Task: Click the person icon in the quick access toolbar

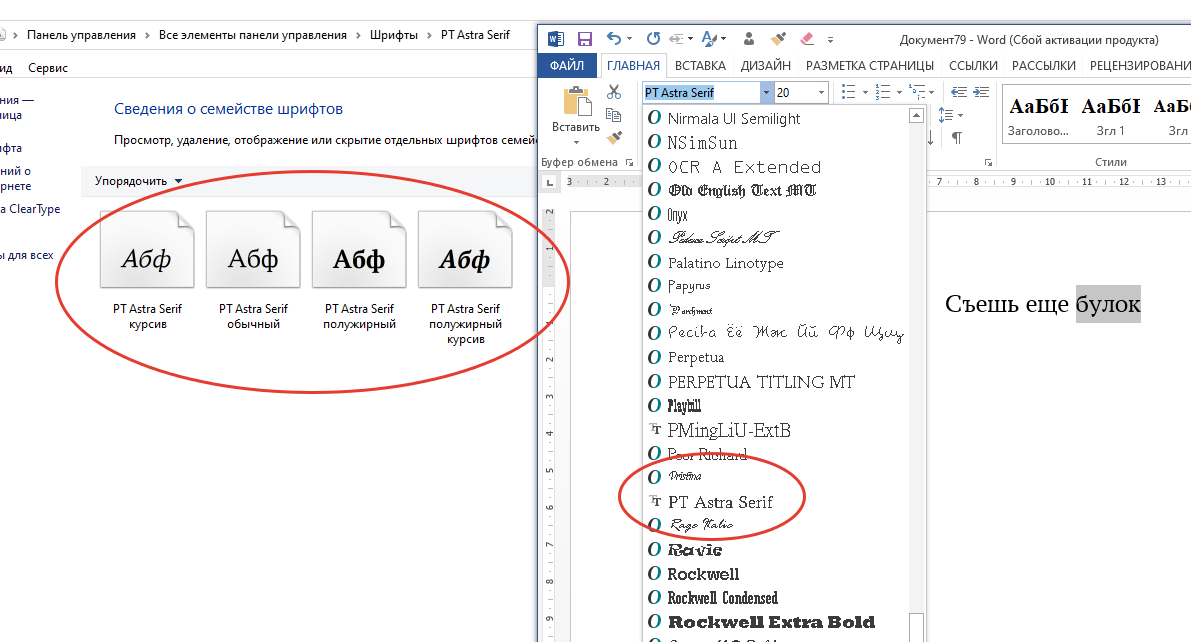Action: 749,39
